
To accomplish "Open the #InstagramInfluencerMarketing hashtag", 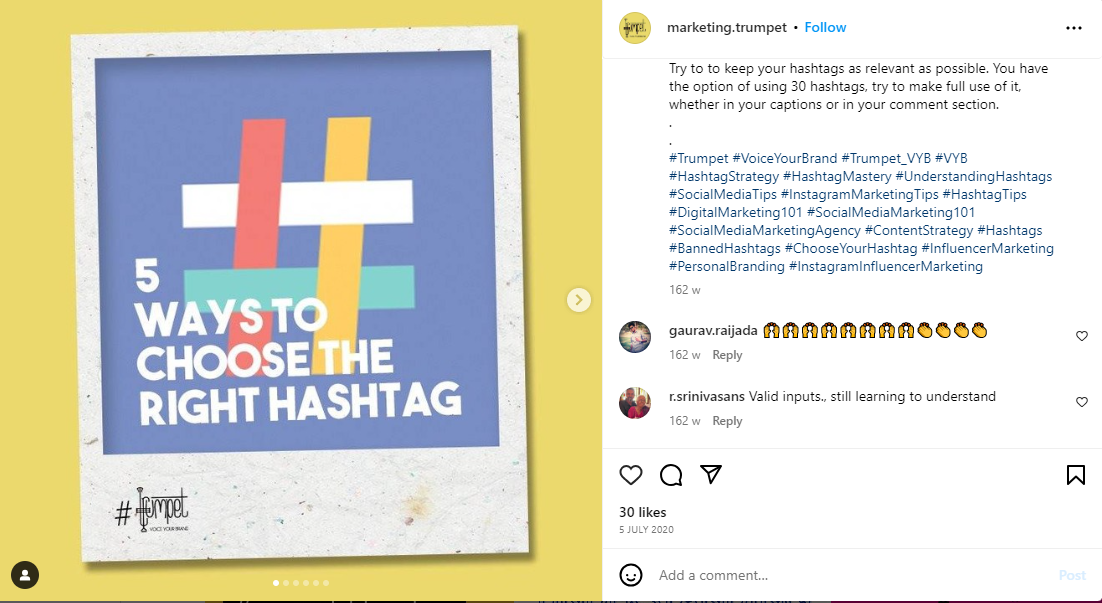I will point(885,266).
